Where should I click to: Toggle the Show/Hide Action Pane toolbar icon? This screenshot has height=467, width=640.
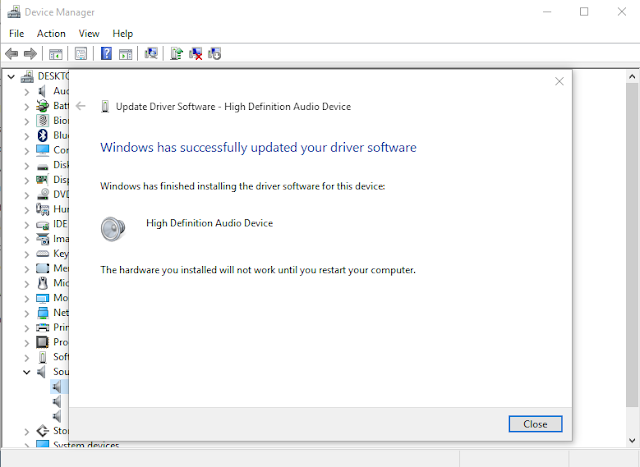(126, 53)
